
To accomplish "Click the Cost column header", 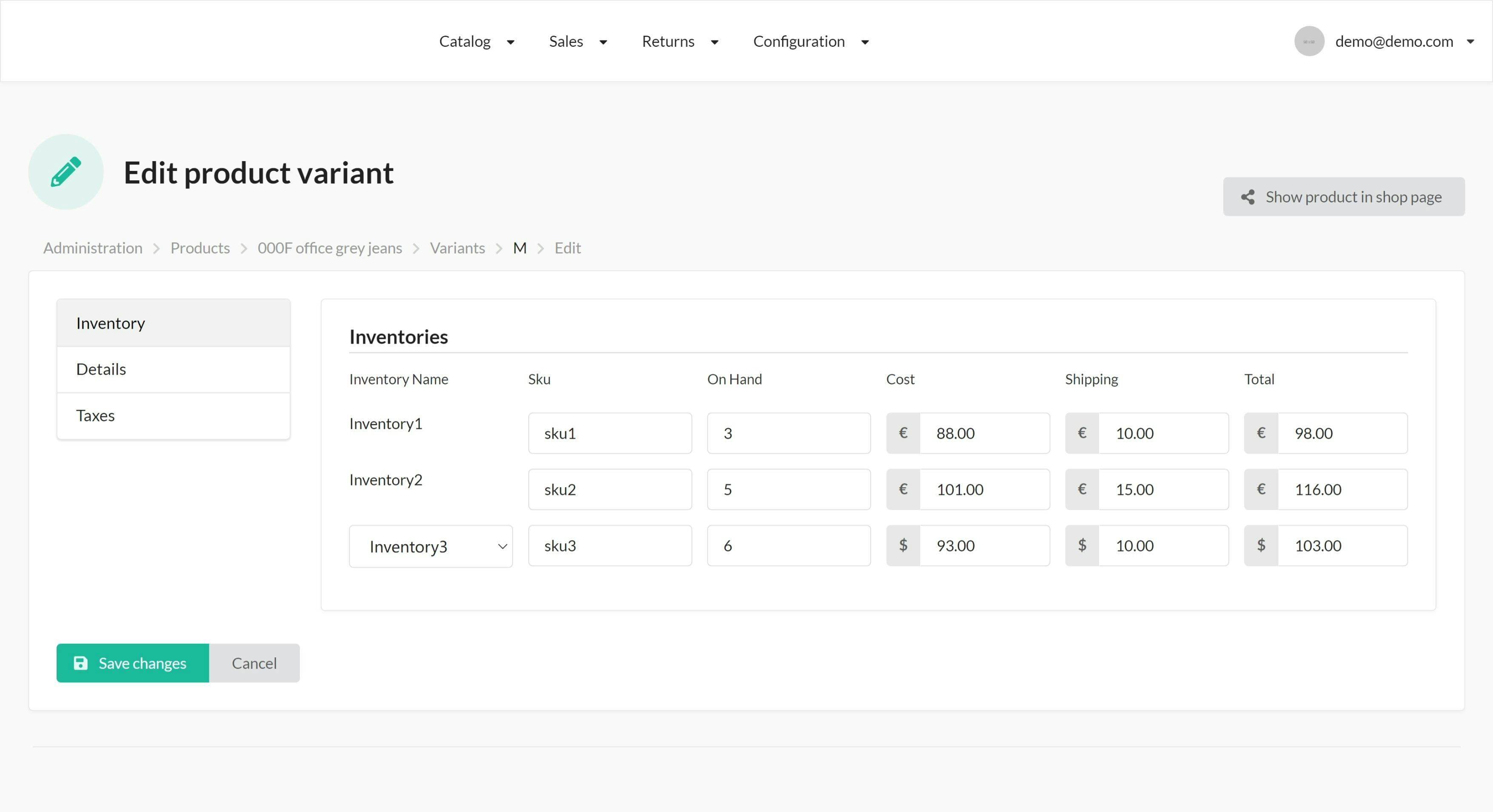I will [x=900, y=379].
